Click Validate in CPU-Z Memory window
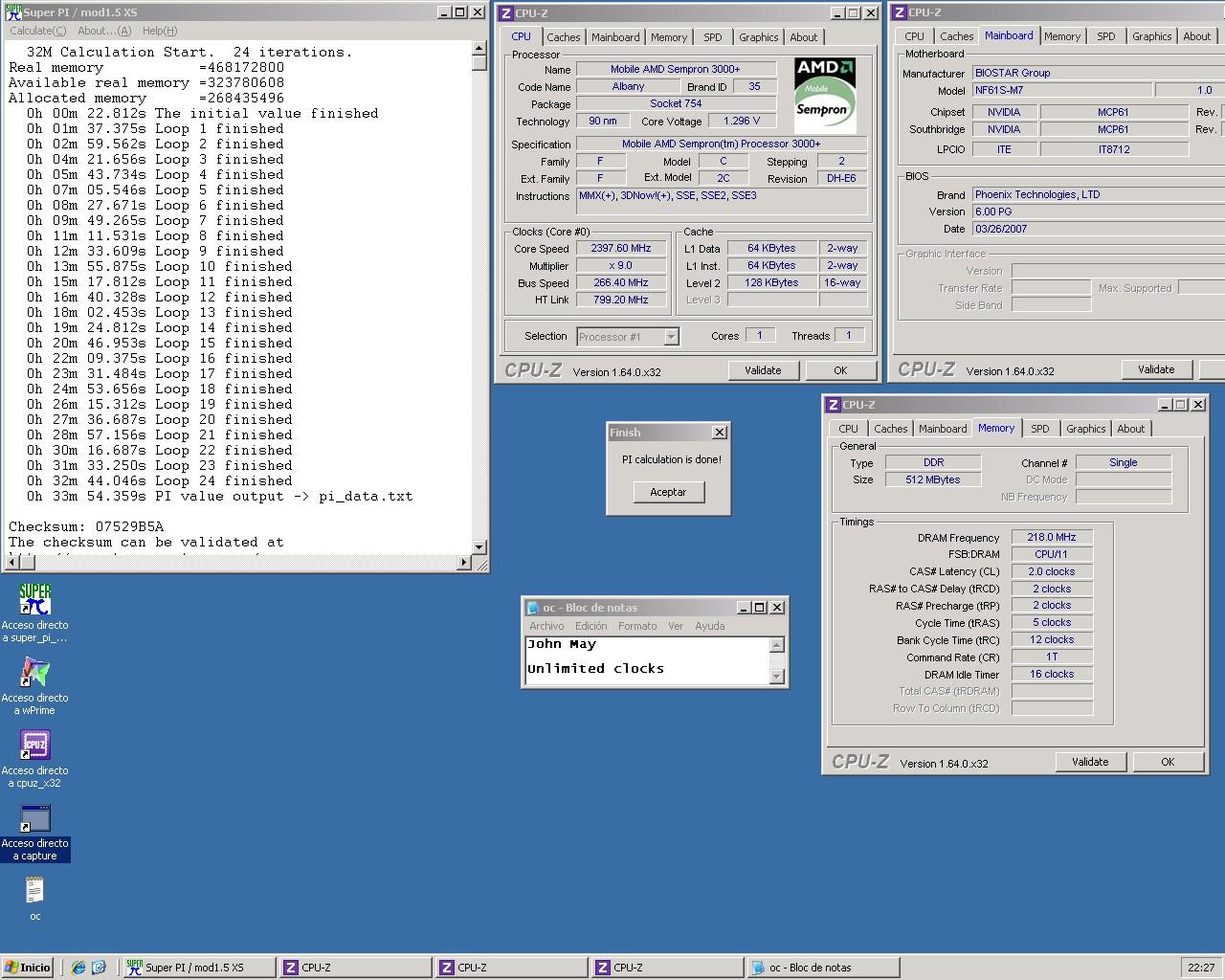The width and height of the screenshot is (1225, 980). 1090,762
